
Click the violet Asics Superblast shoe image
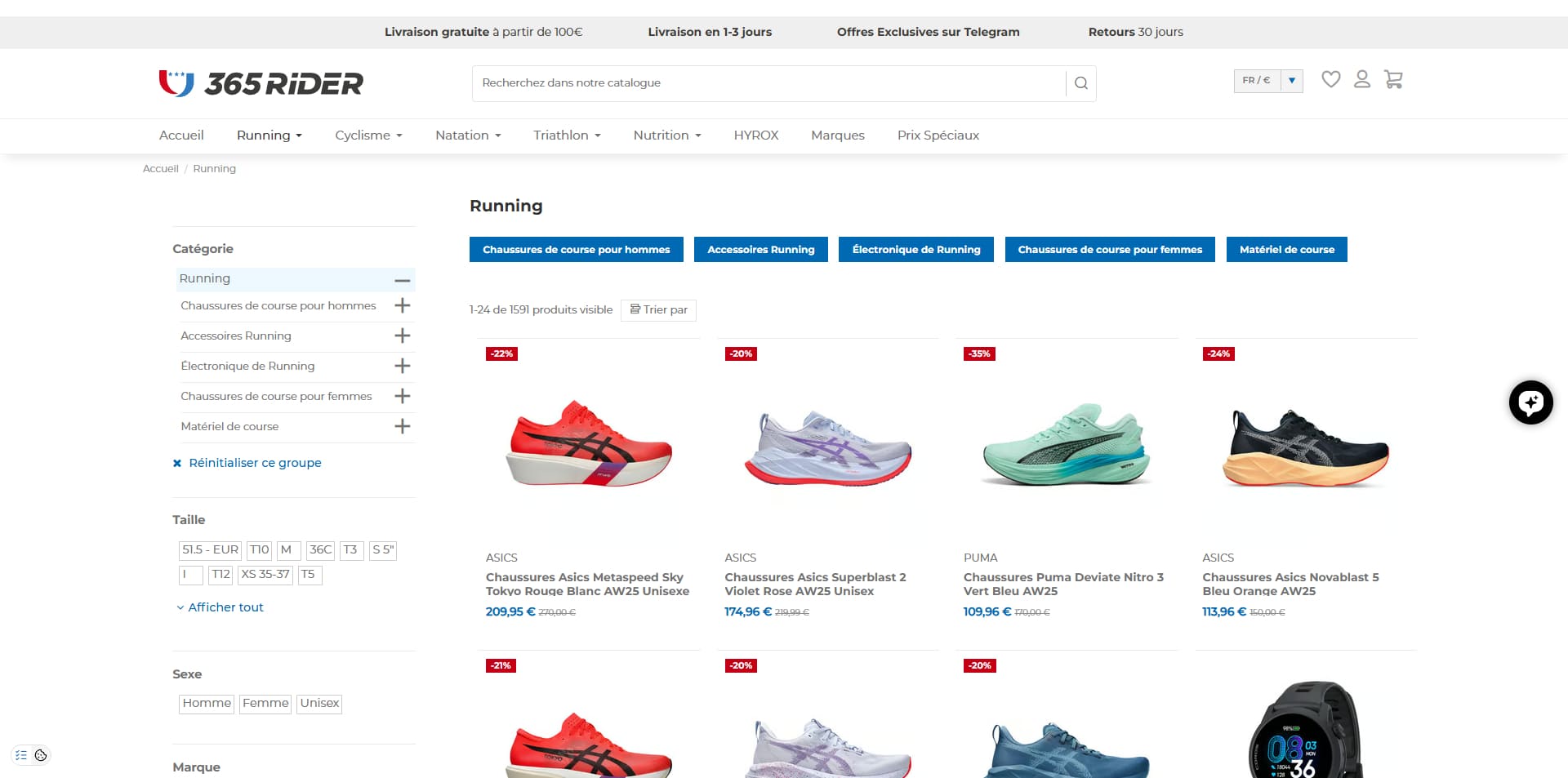(x=828, y=448)
